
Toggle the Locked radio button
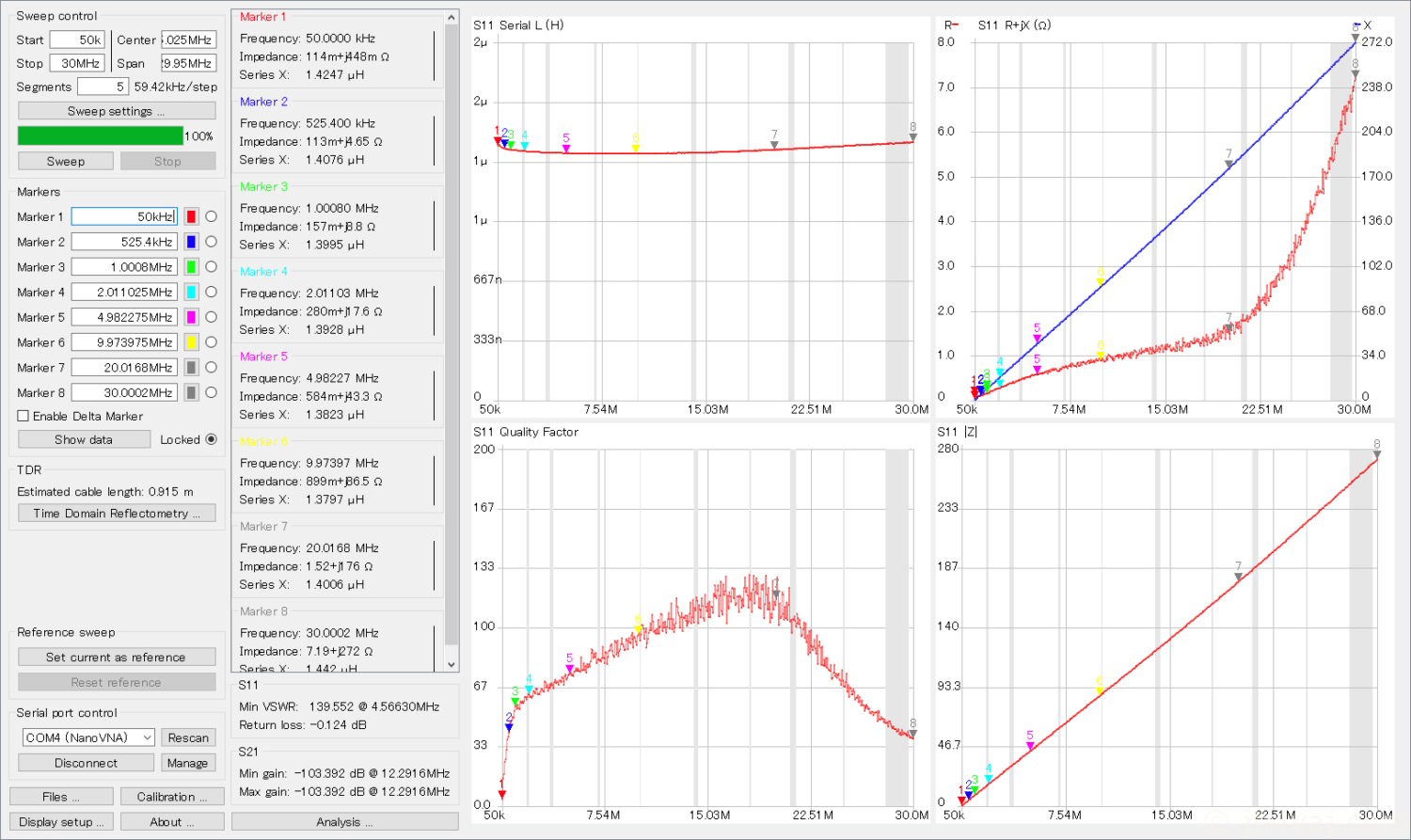click(211, 439)
